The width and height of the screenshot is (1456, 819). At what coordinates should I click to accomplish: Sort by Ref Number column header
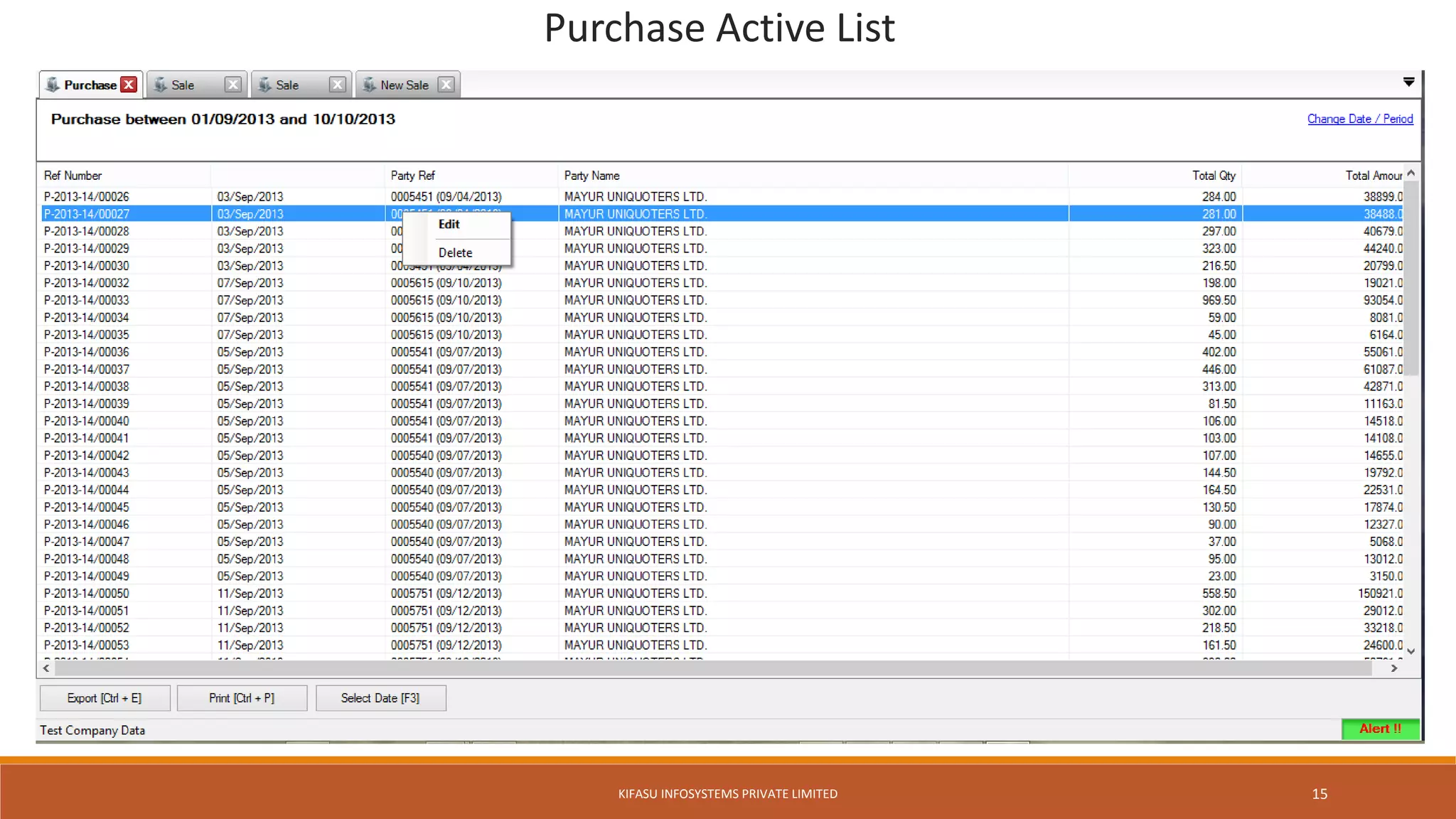124,176
